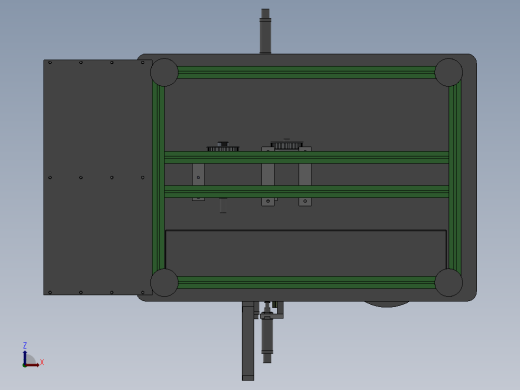The width and height of the screenshot is (520, 390).
Task: Click the red X axis of the triad
Action: (32, 365)
